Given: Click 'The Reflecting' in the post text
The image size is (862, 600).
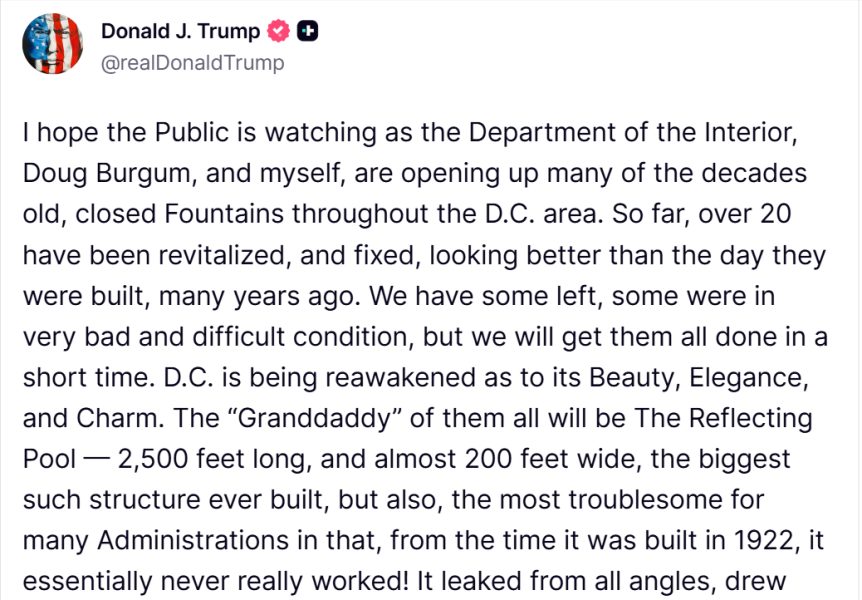Looking at the screenshot, I should [x=723, y=419].
